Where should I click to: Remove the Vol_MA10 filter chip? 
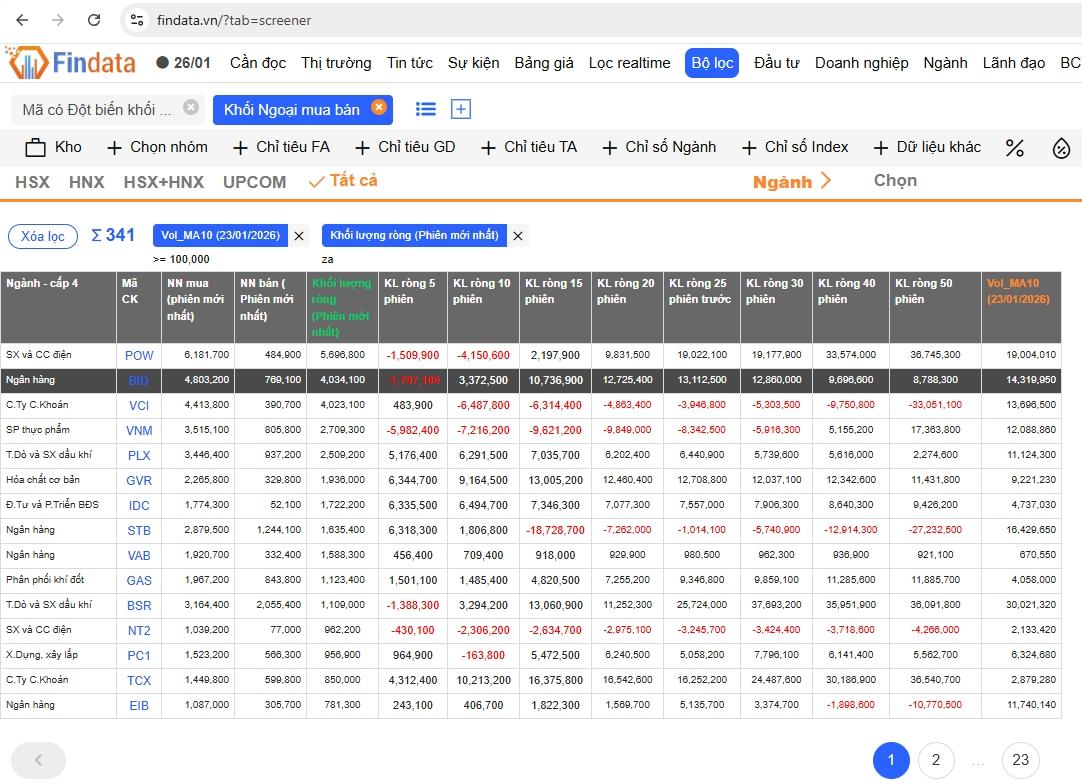(x=299, y=236)
